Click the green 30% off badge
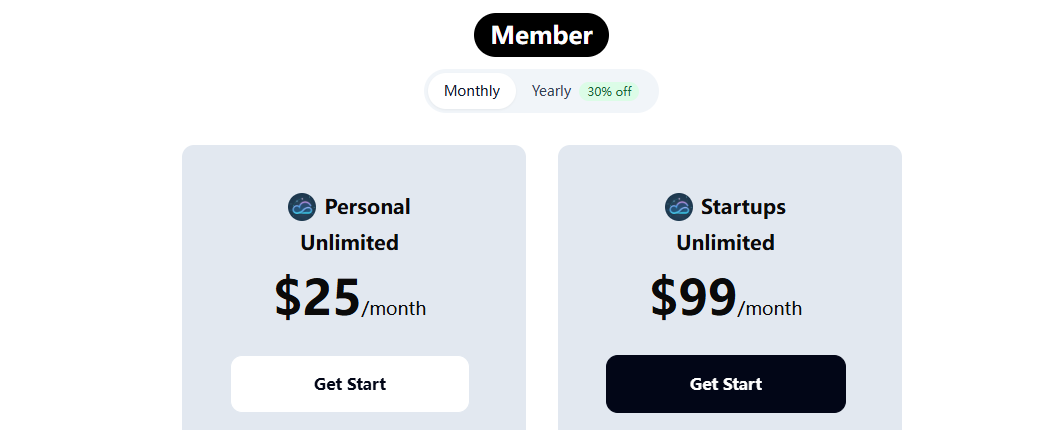1041x430 pixels. (609, 92)
